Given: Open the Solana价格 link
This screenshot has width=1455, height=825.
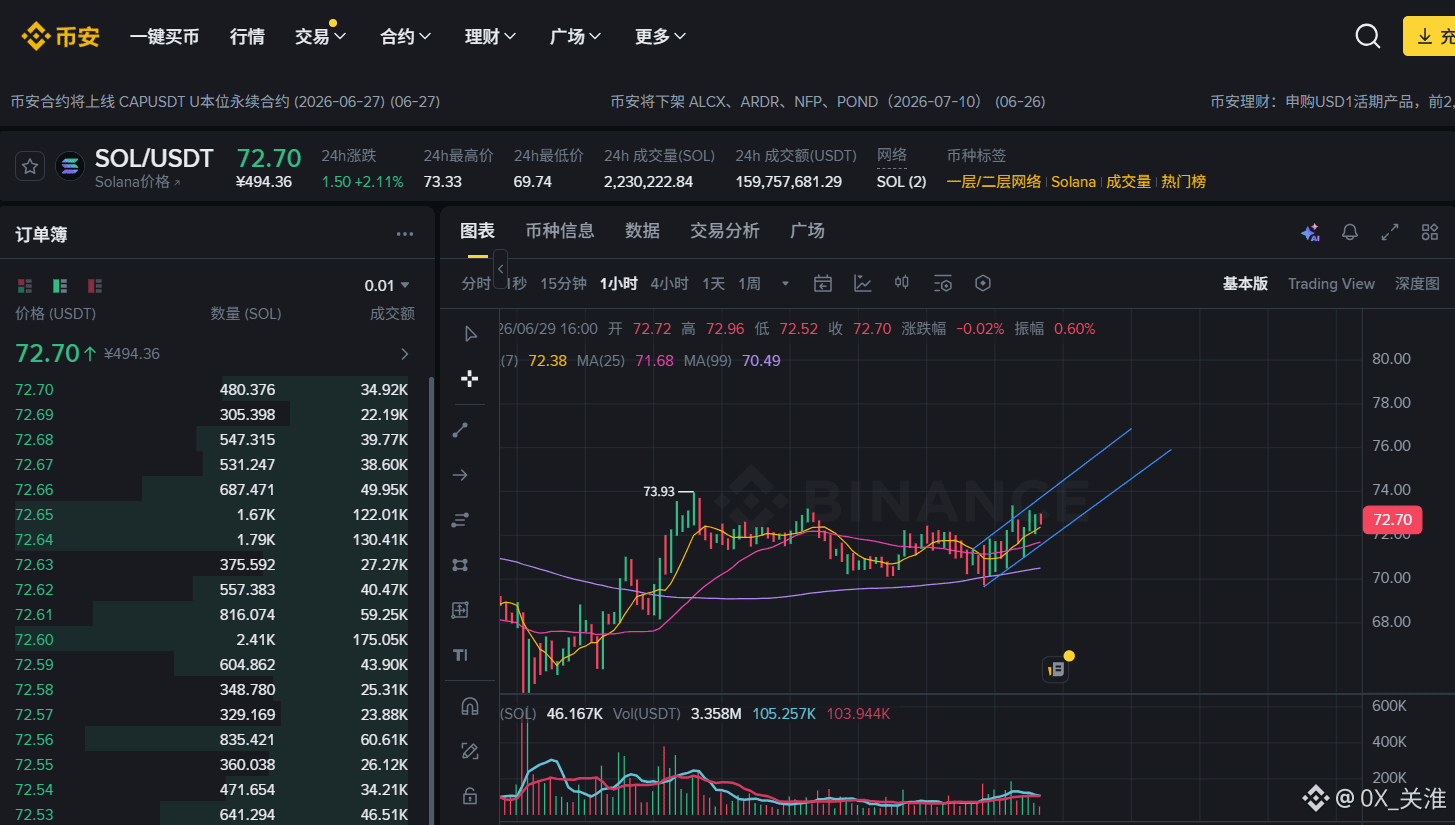Looking at the screenshot, I should coord(138,182).
